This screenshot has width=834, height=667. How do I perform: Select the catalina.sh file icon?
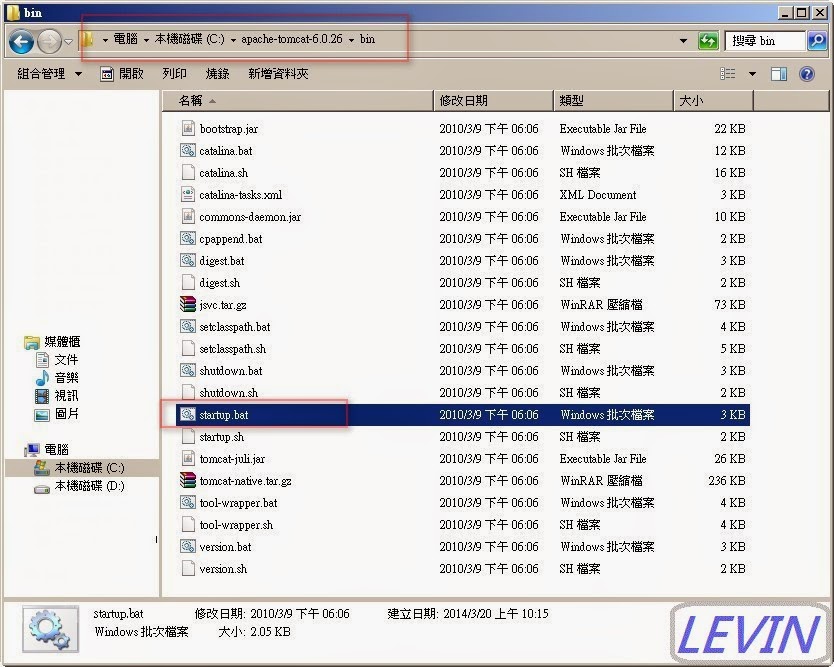[x=188, y=172]
